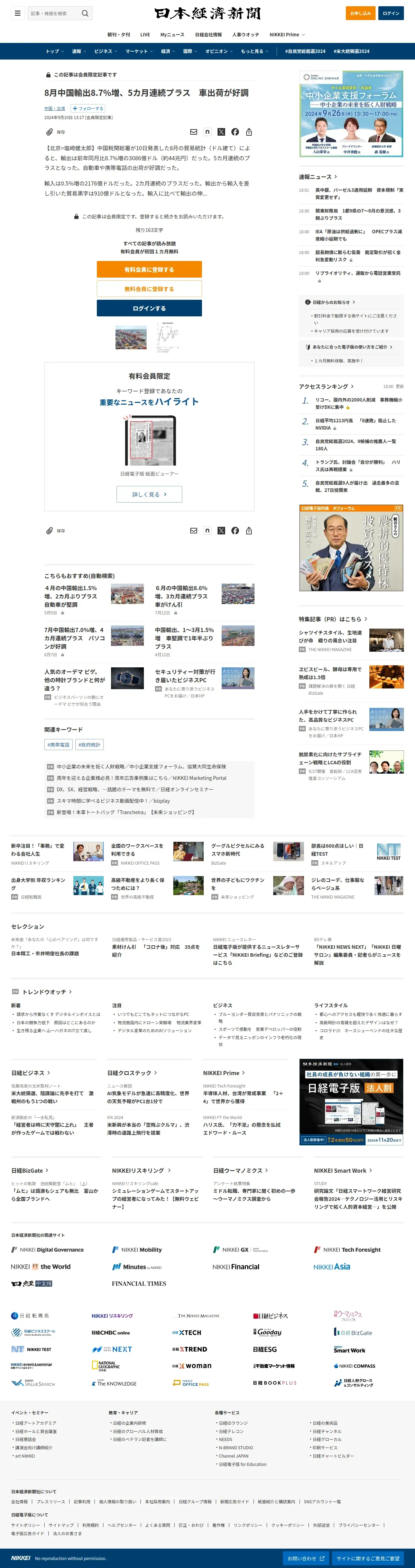Open the #米大統領選2024 tag
Viewport: 415px width, 1568px height.
point(352,51)
